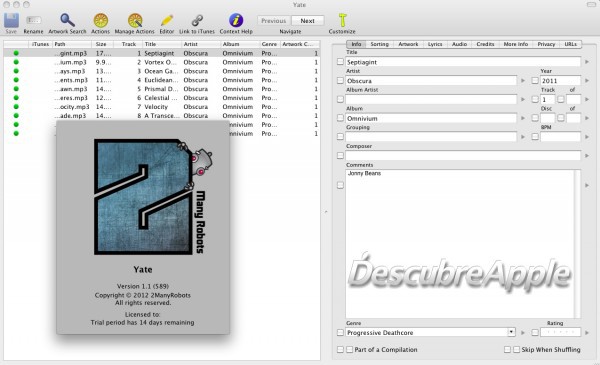Screen dimensions: 600x365
Task: Click arrow beside the BPM field
Action: point(587,137)
